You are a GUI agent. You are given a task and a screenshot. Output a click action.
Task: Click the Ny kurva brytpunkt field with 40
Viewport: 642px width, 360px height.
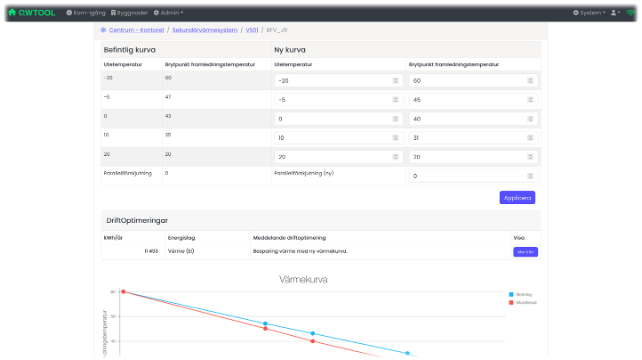[473, 119]
